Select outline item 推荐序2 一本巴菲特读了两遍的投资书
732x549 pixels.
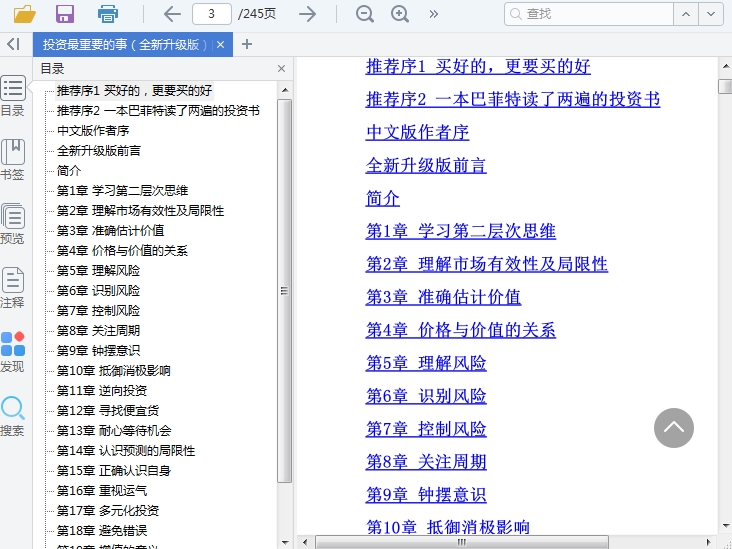pyautogui.click(x=158, y=111)
